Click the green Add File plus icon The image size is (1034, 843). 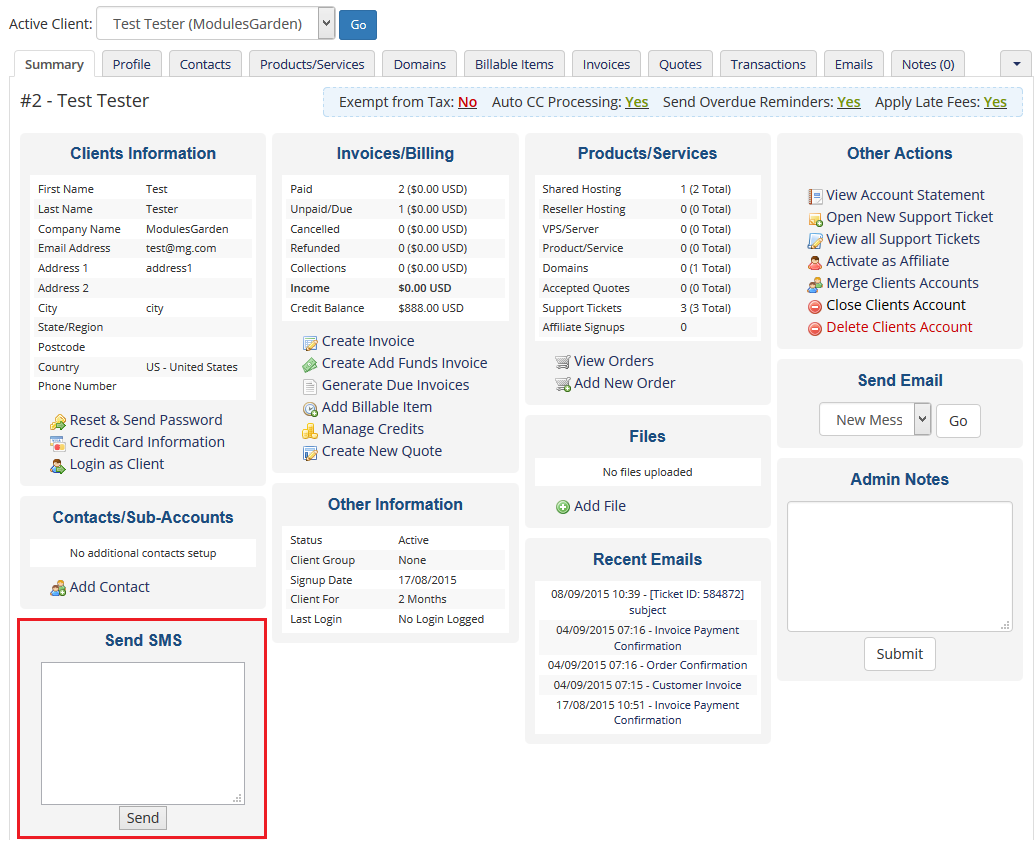563,507
